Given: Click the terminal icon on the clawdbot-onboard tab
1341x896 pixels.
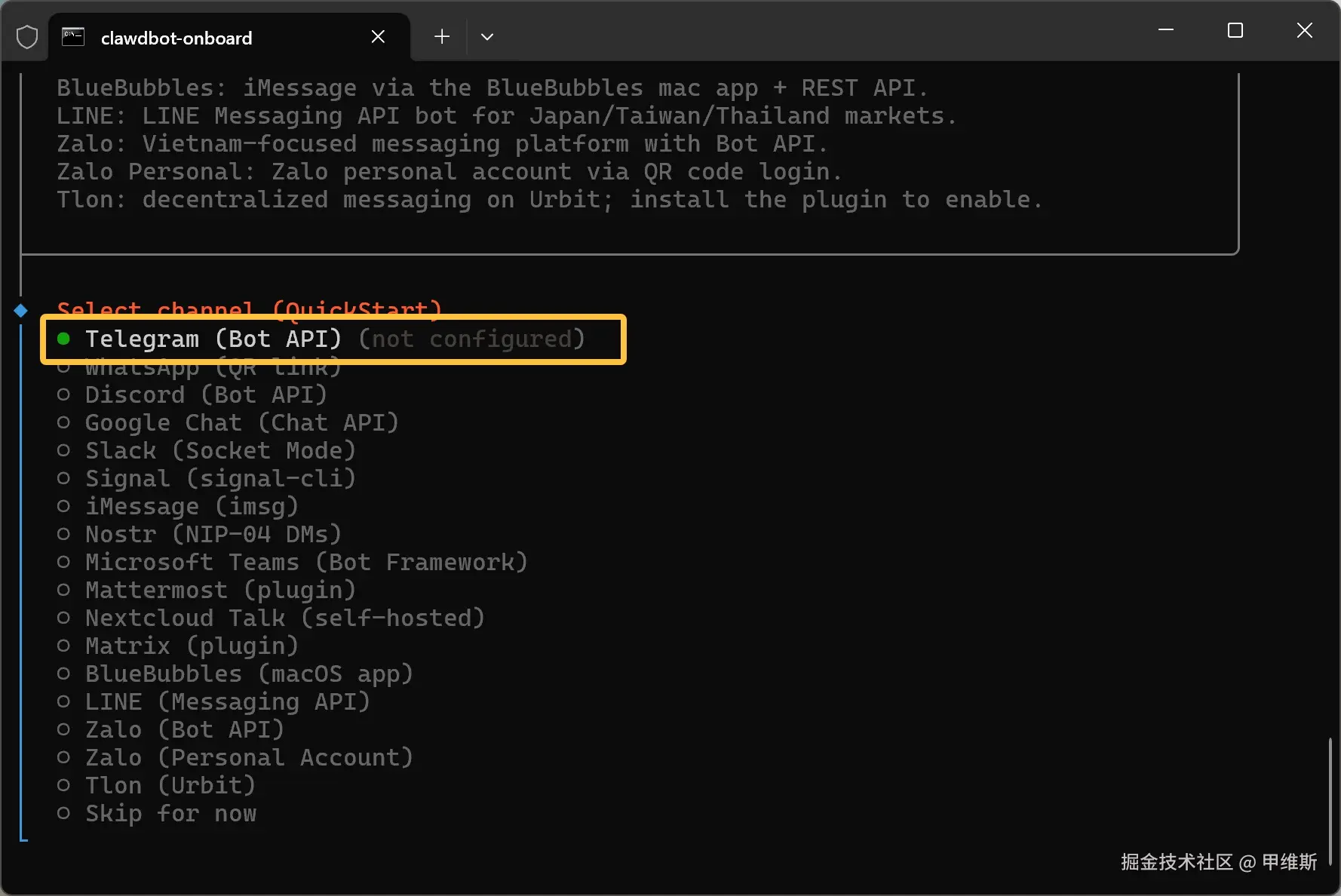Looking at the screenshot, I should point(73,37).
